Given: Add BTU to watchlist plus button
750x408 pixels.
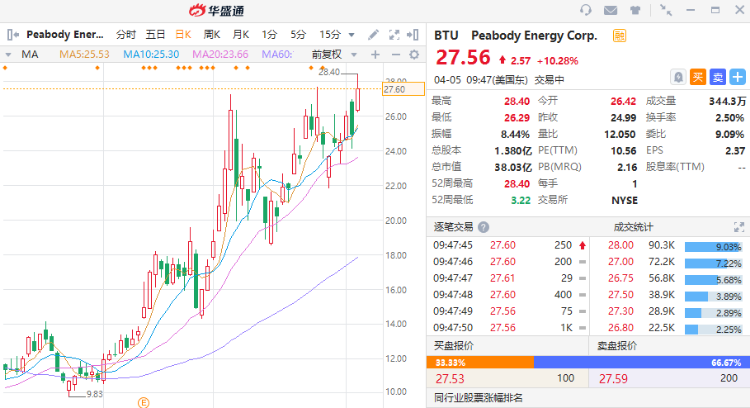Looking at the screenshot, I should point(738,77).
